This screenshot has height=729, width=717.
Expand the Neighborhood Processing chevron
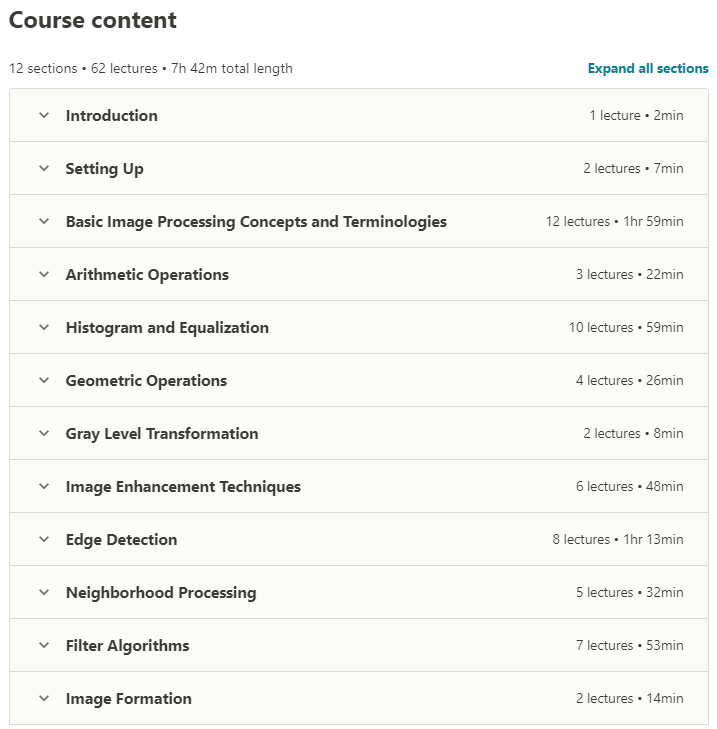tap(44, 592)
